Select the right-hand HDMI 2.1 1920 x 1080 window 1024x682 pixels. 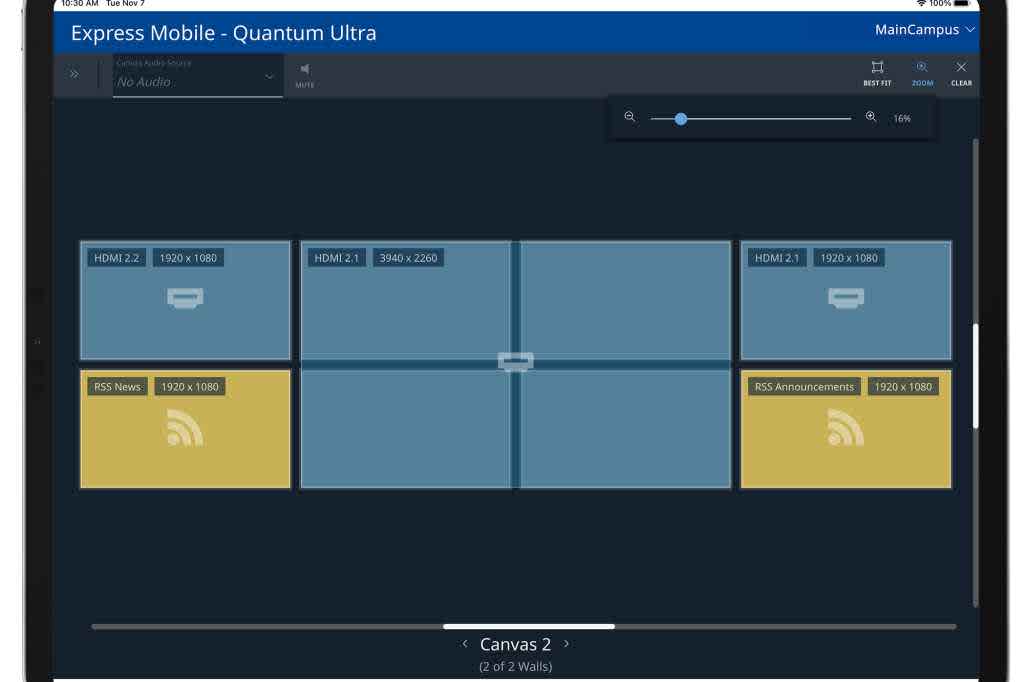point(846,300)
